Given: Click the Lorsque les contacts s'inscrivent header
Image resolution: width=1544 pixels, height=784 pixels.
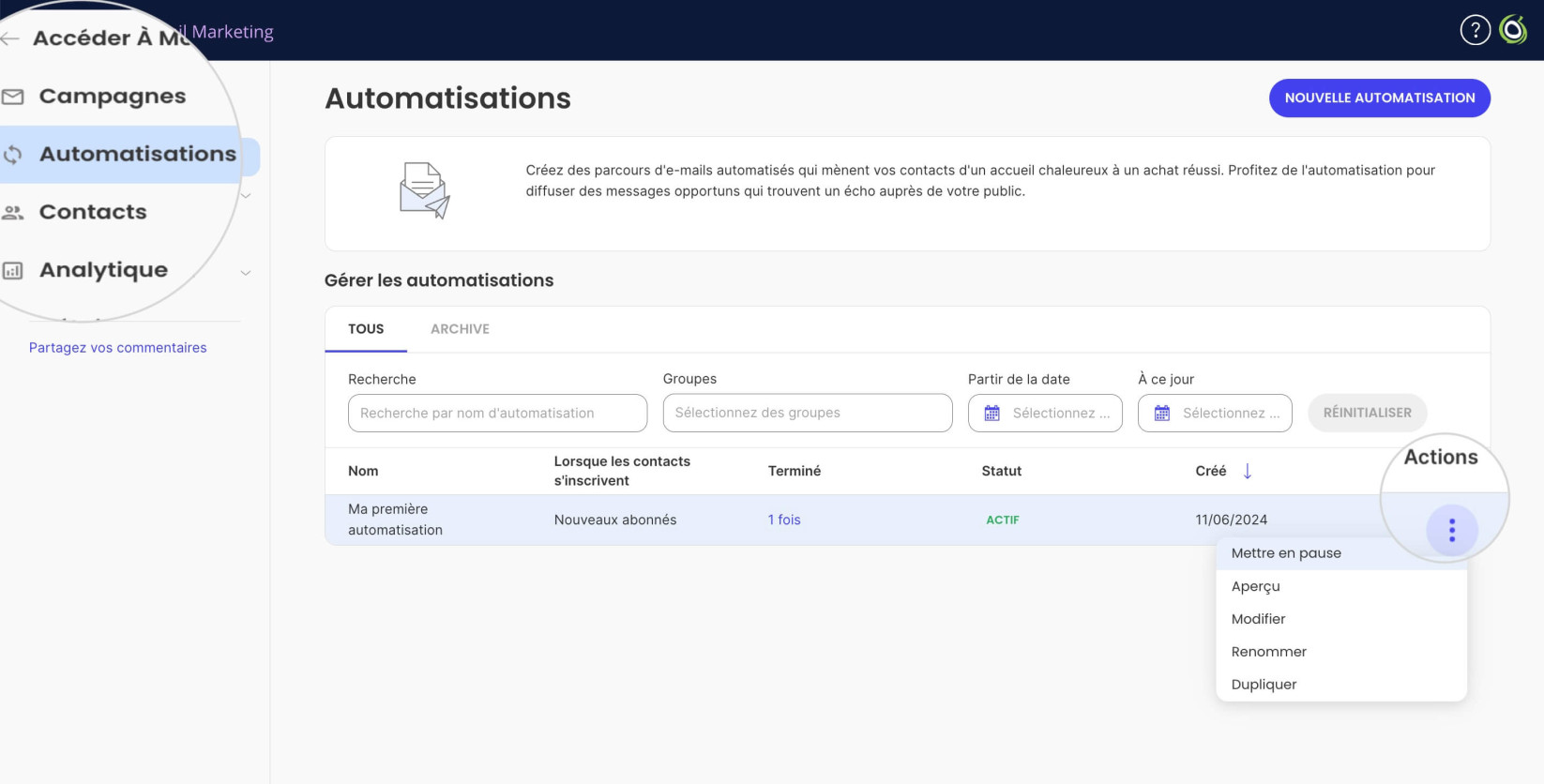Looking at the screenshot, I should click(x=622, y=471).
